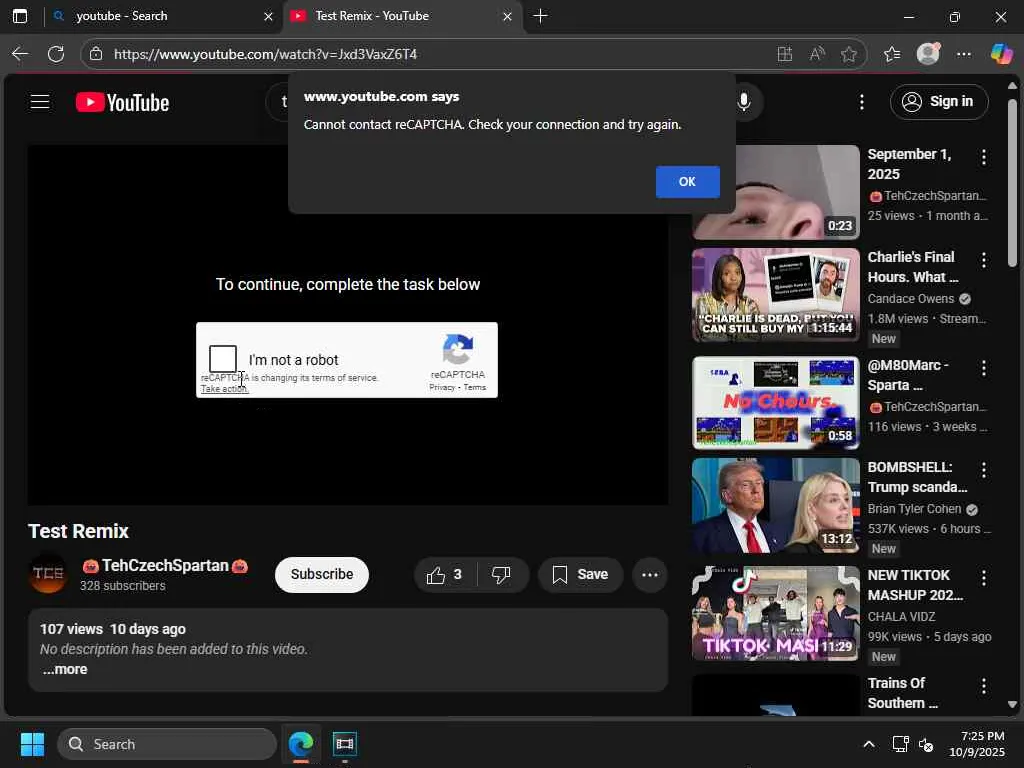Open Edge Settings and more menu

click(x=963, y=54)
